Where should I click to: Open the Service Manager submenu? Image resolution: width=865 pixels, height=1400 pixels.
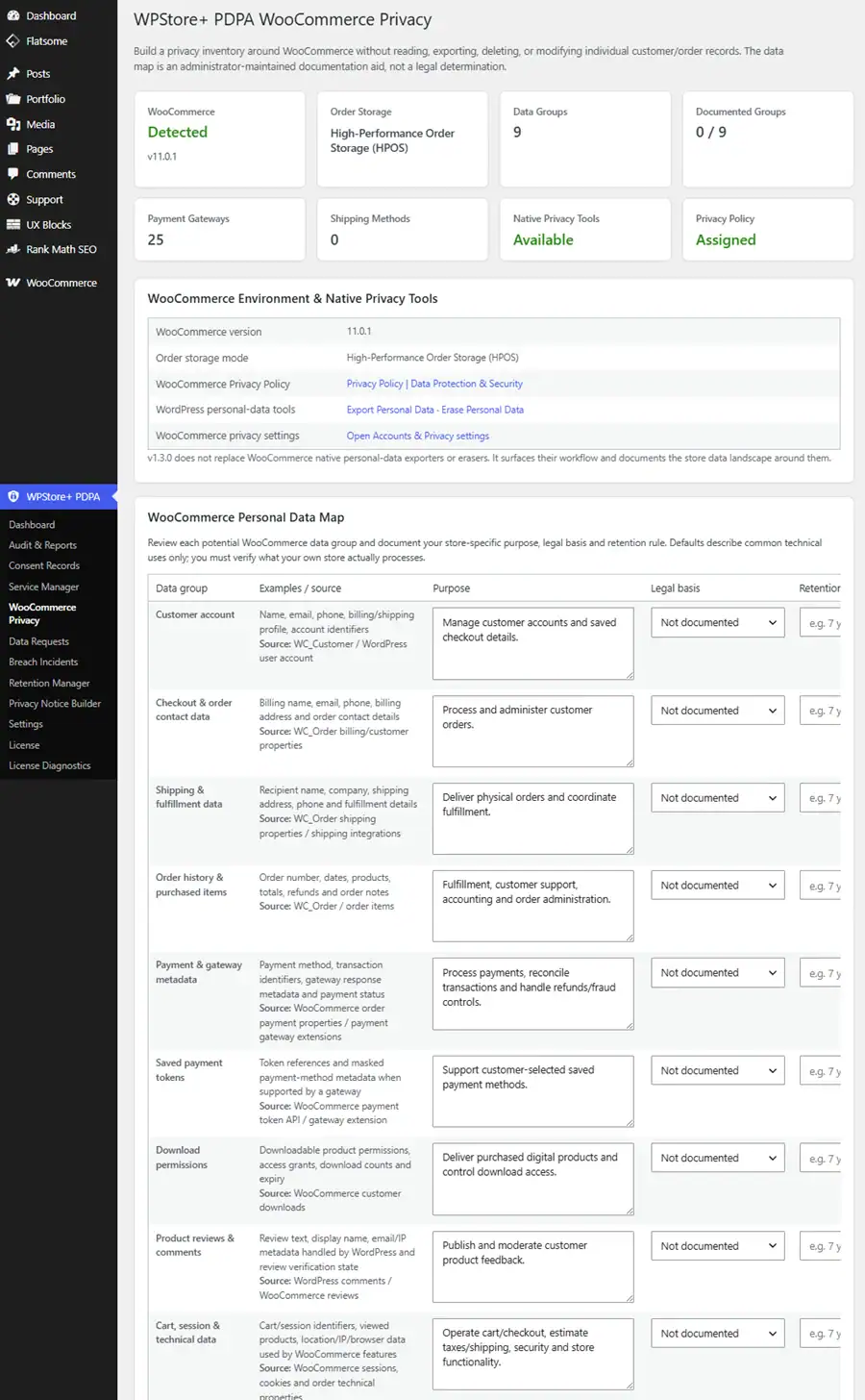pos(44,587)
